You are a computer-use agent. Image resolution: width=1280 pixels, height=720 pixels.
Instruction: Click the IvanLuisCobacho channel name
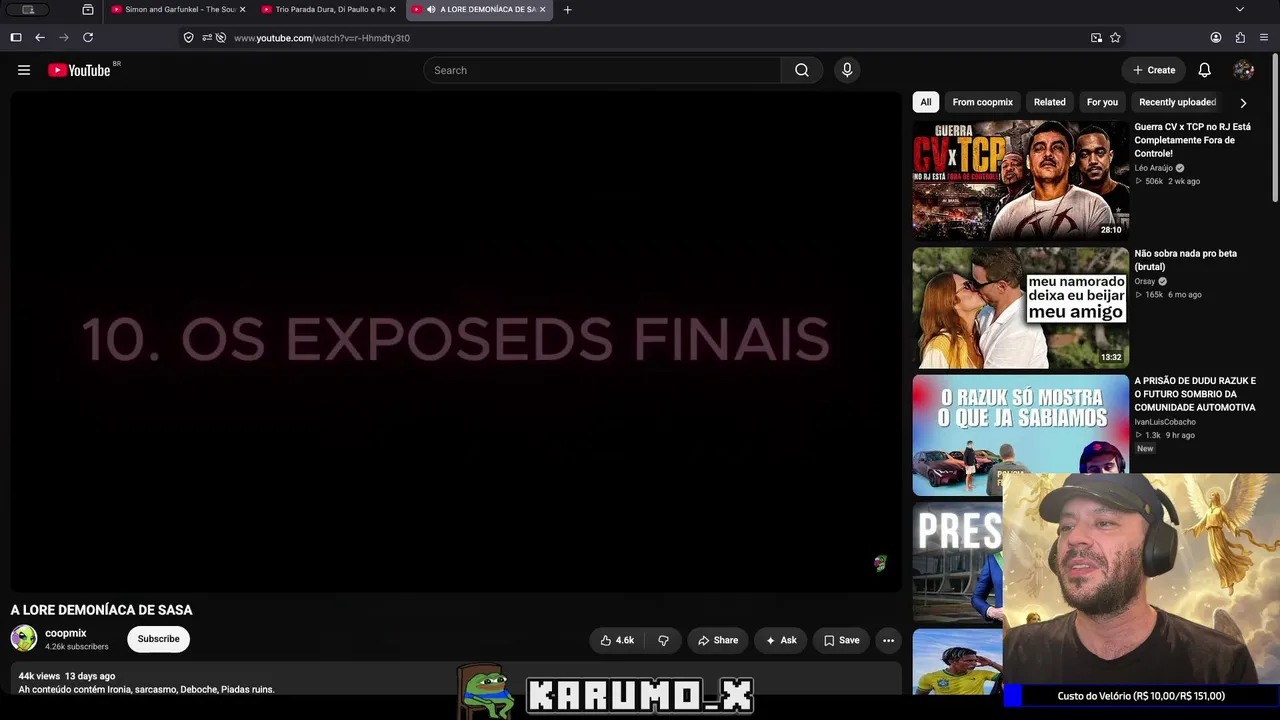click(1165, 422)
